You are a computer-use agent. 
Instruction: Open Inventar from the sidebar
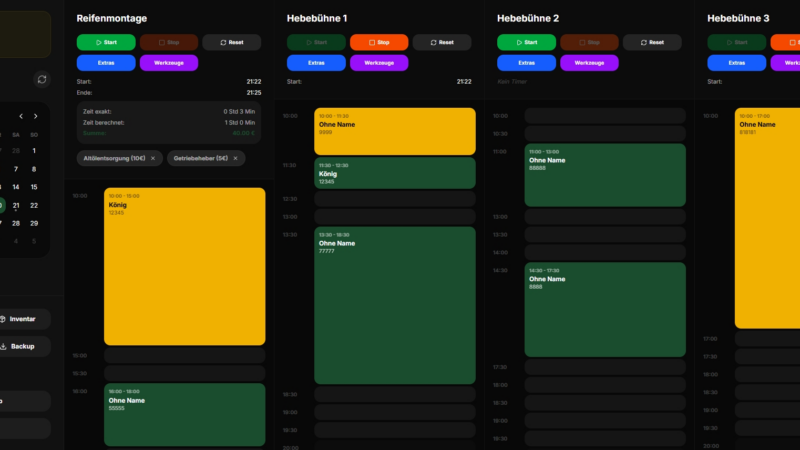24,319
